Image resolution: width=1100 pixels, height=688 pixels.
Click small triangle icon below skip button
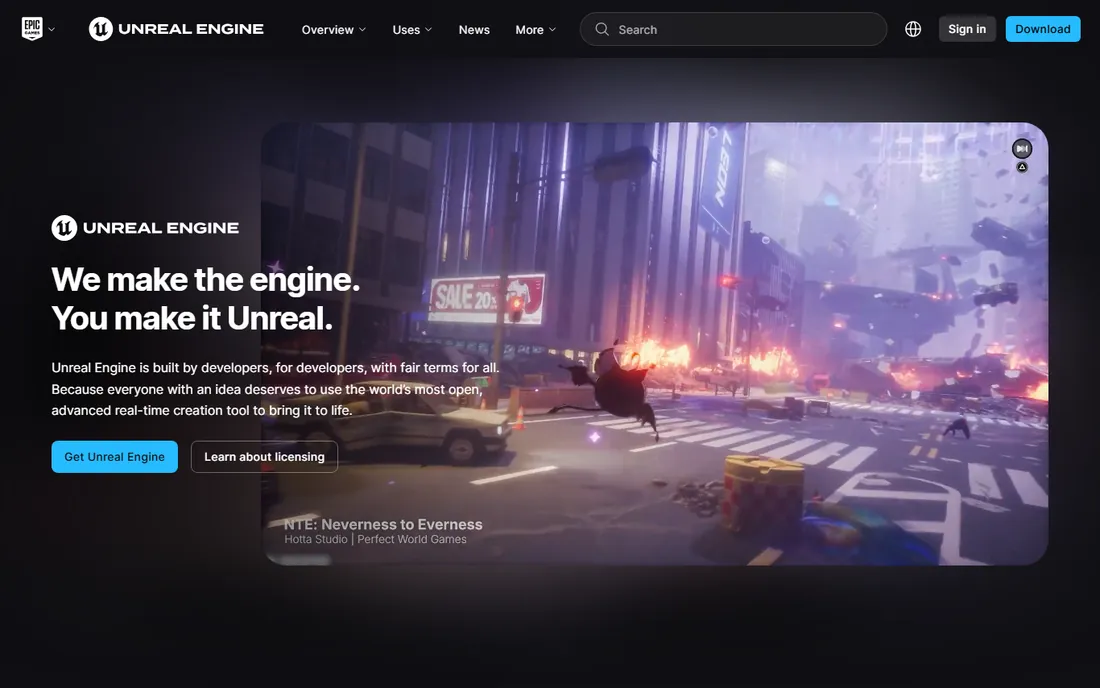[x=1022, y=167]
